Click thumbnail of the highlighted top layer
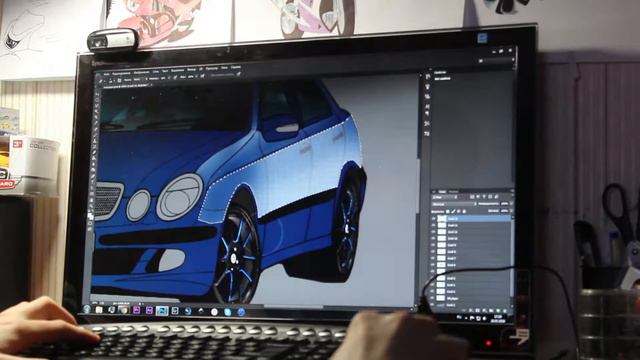This screenshot has width=640, height=360. 442,219
